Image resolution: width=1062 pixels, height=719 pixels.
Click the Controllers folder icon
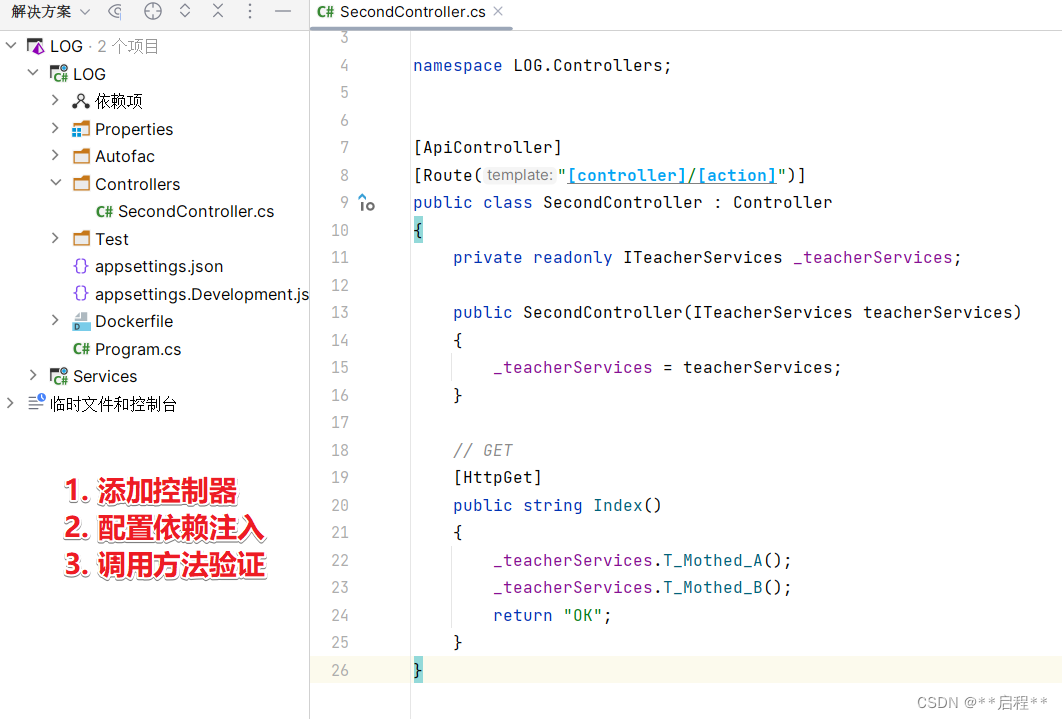(x=81, y=183)
